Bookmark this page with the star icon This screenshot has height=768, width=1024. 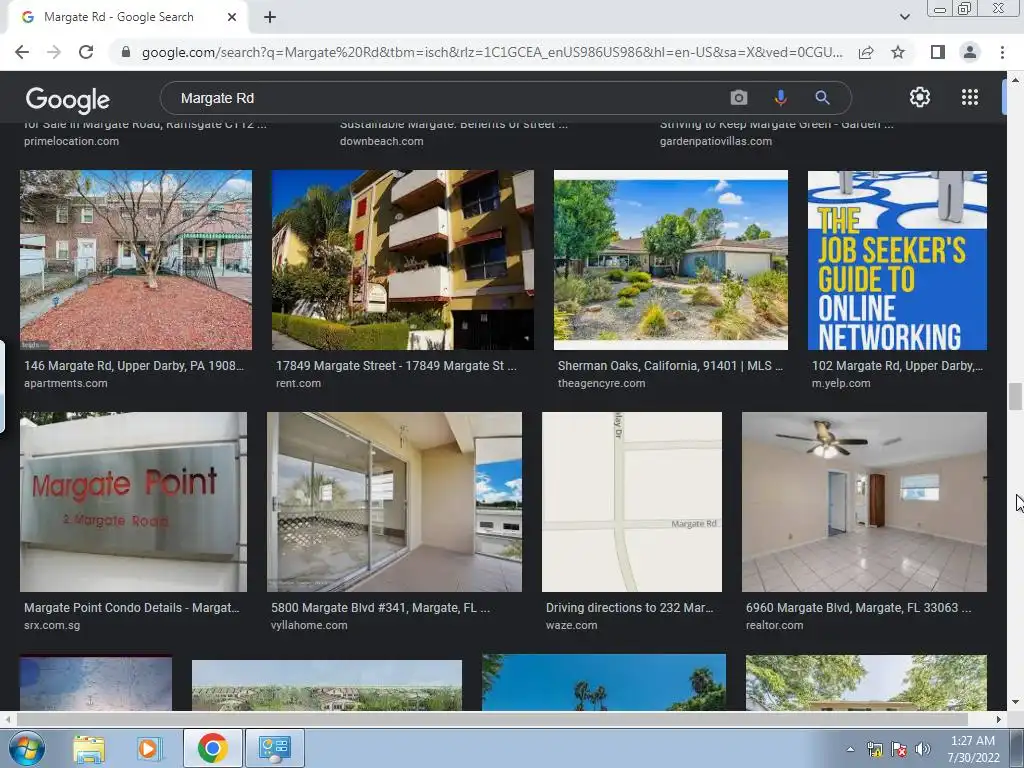898,52
